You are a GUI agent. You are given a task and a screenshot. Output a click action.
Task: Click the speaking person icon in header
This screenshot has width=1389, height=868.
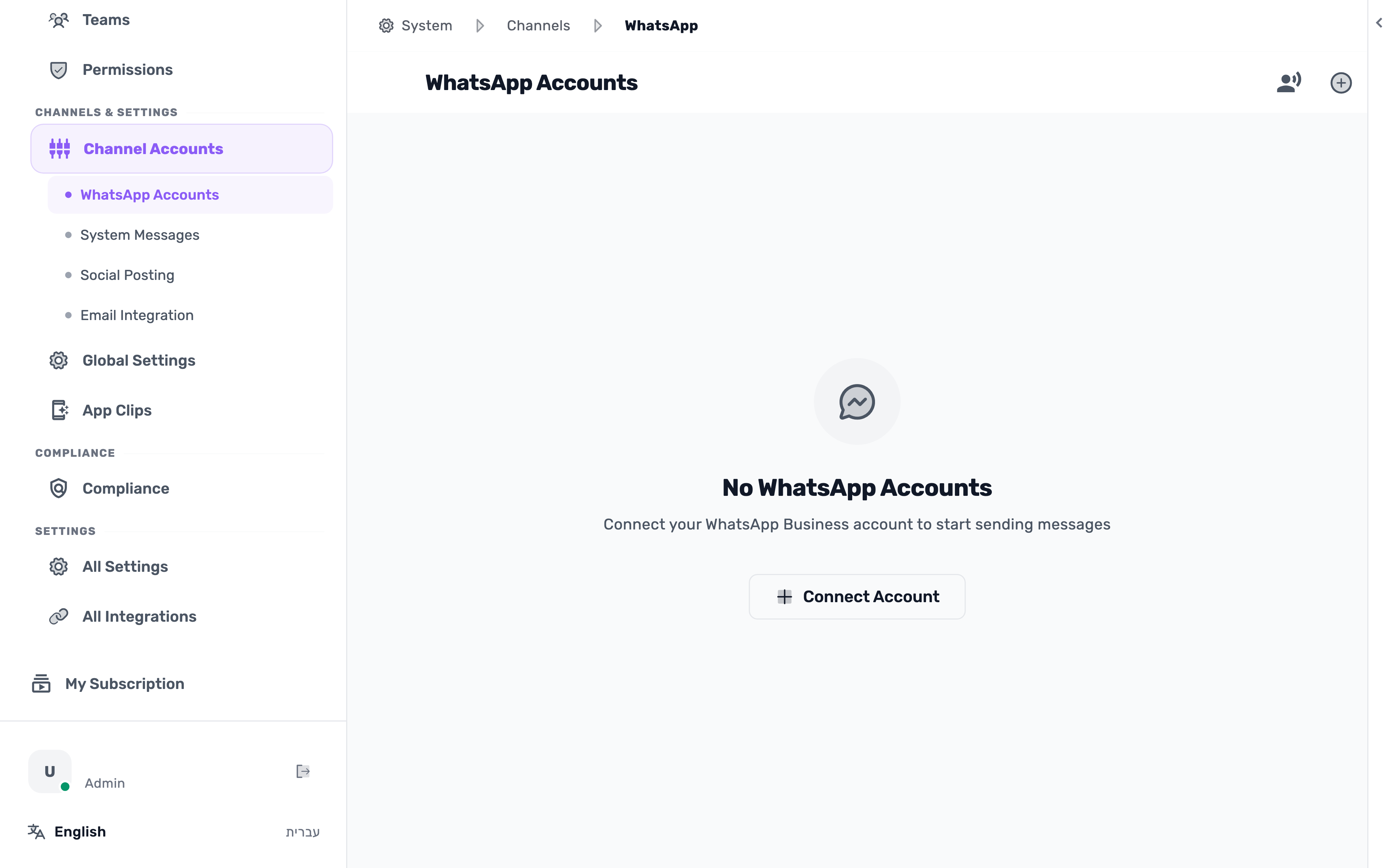pos(1288,83)
